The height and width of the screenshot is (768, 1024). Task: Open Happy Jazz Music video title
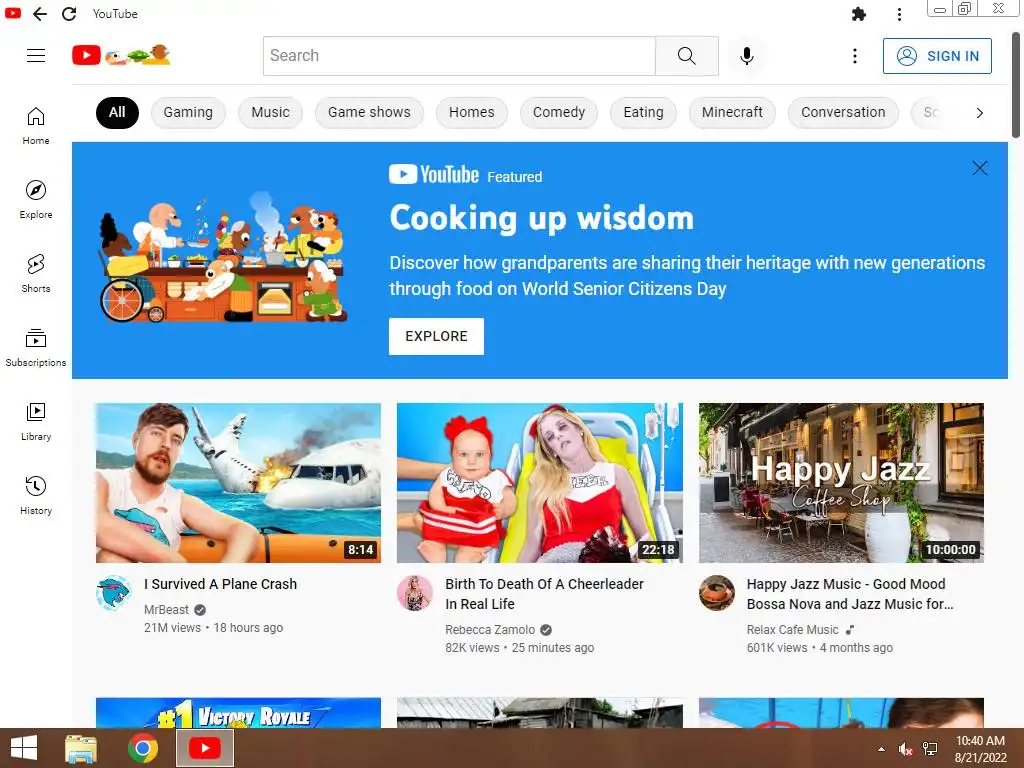pos(850,594)
